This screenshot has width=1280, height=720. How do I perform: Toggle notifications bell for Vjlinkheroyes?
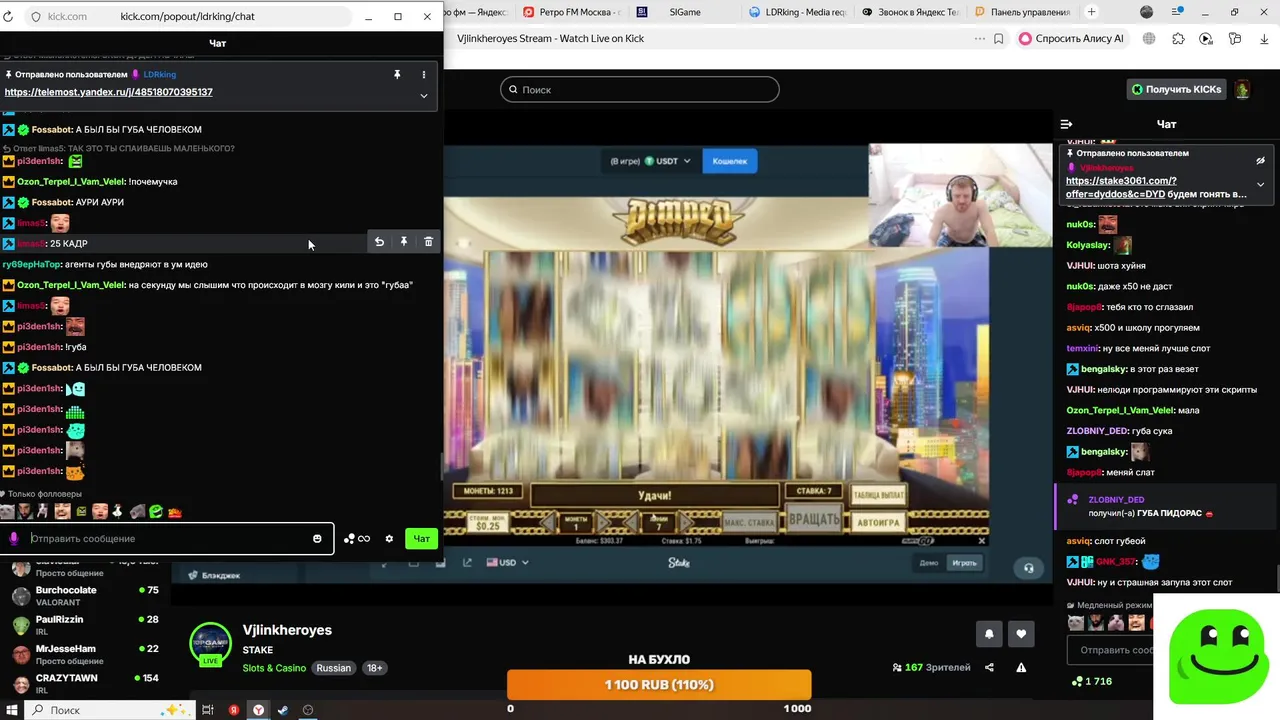(x=989, y=633)
